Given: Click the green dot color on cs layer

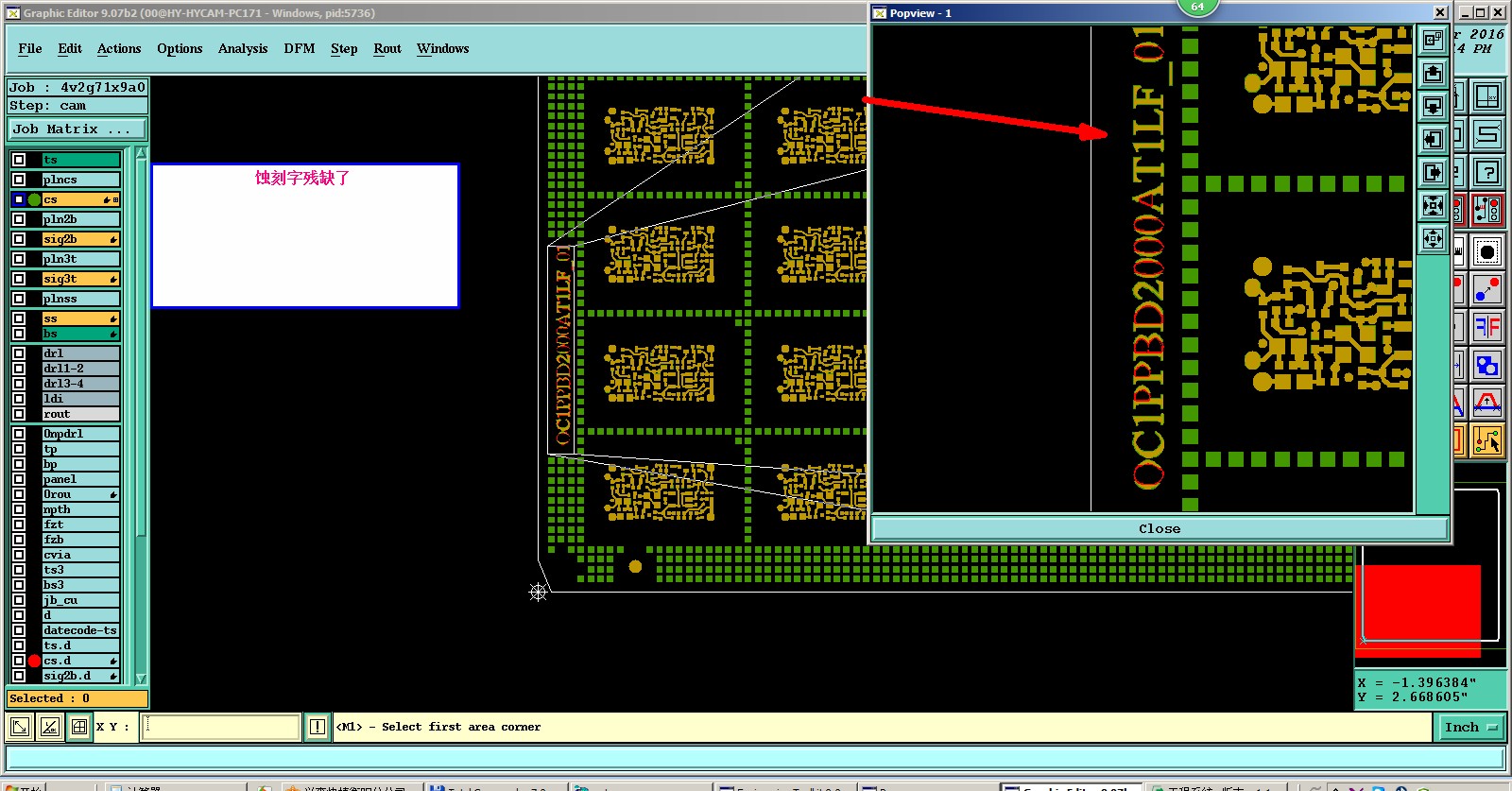Looking at the screenshot, I should tap(35, 199).
